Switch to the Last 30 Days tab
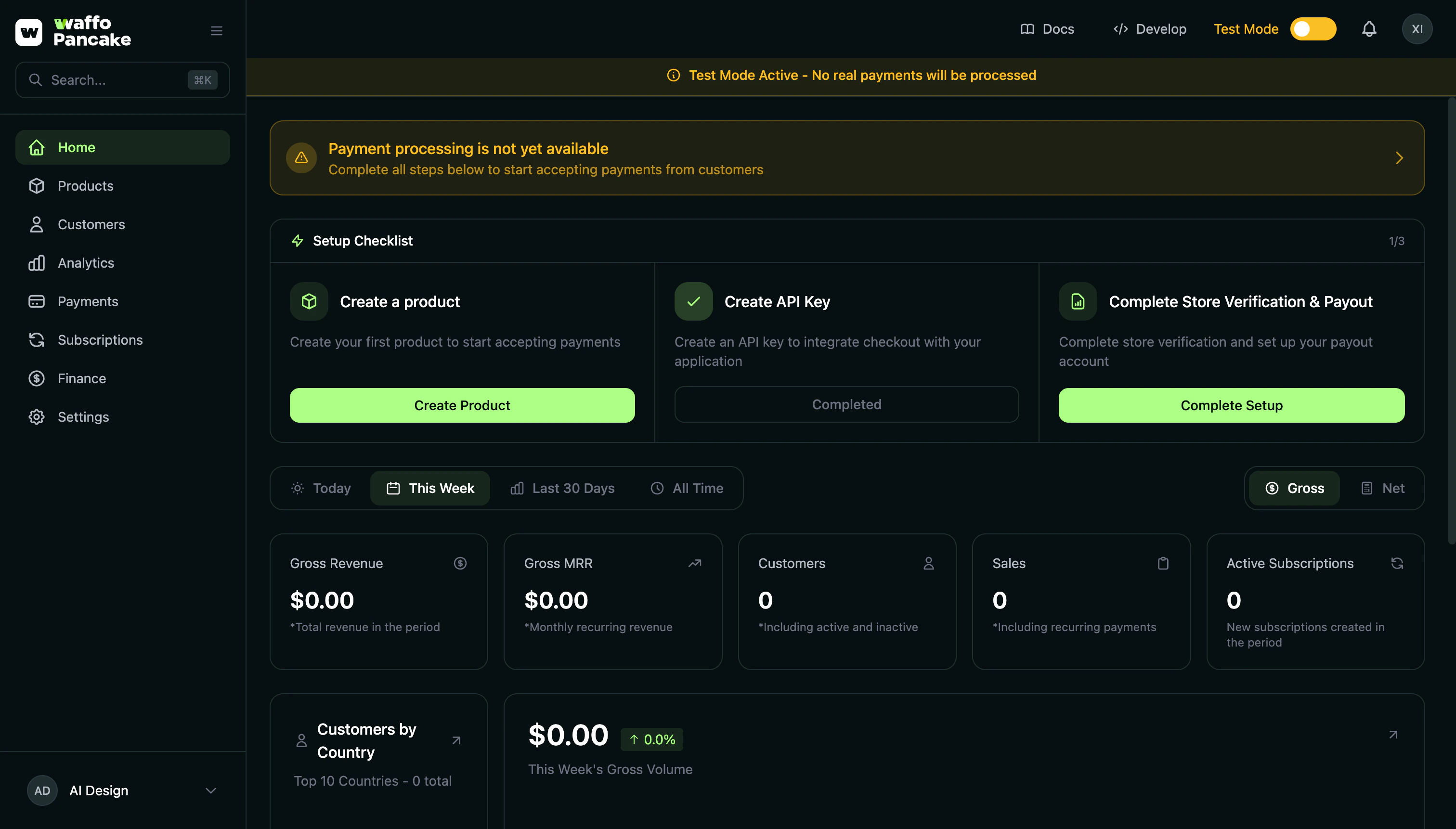Image resolution: width=1456 pixels, height=829 pixels. coord(562,488)
